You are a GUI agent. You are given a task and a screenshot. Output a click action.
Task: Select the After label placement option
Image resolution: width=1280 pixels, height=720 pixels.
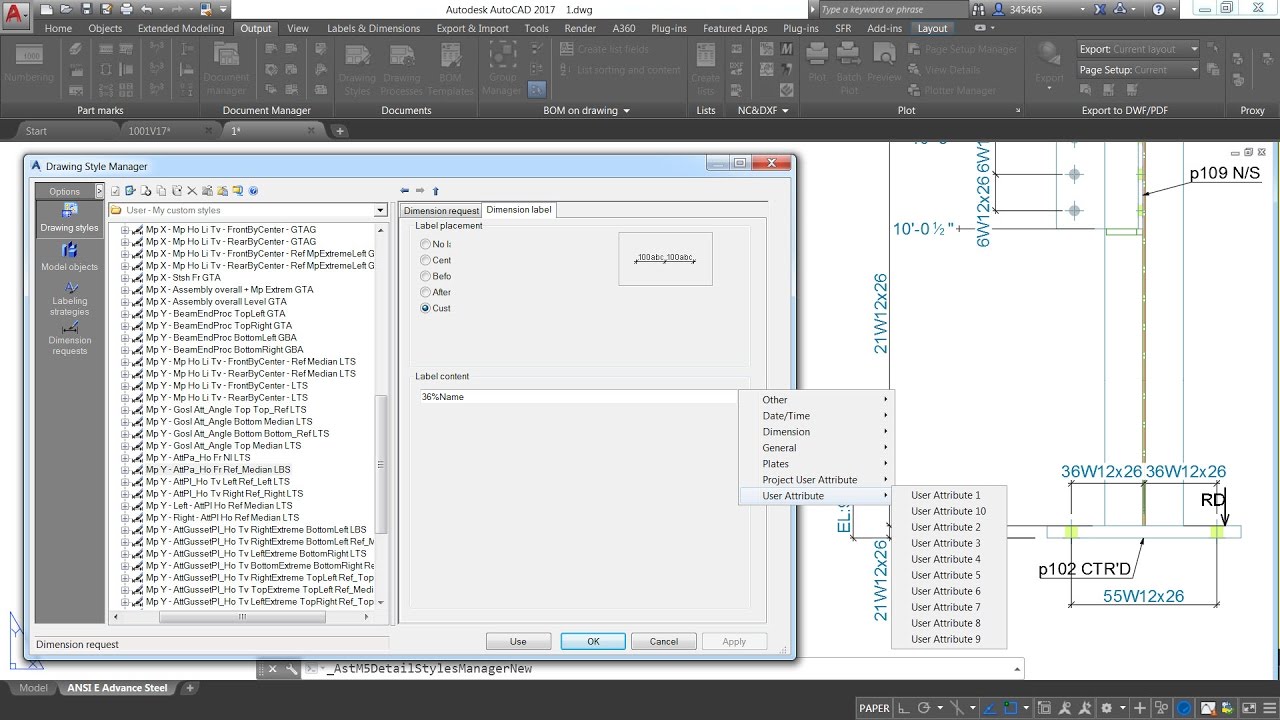pyautogui.click(x=425, y=292)
